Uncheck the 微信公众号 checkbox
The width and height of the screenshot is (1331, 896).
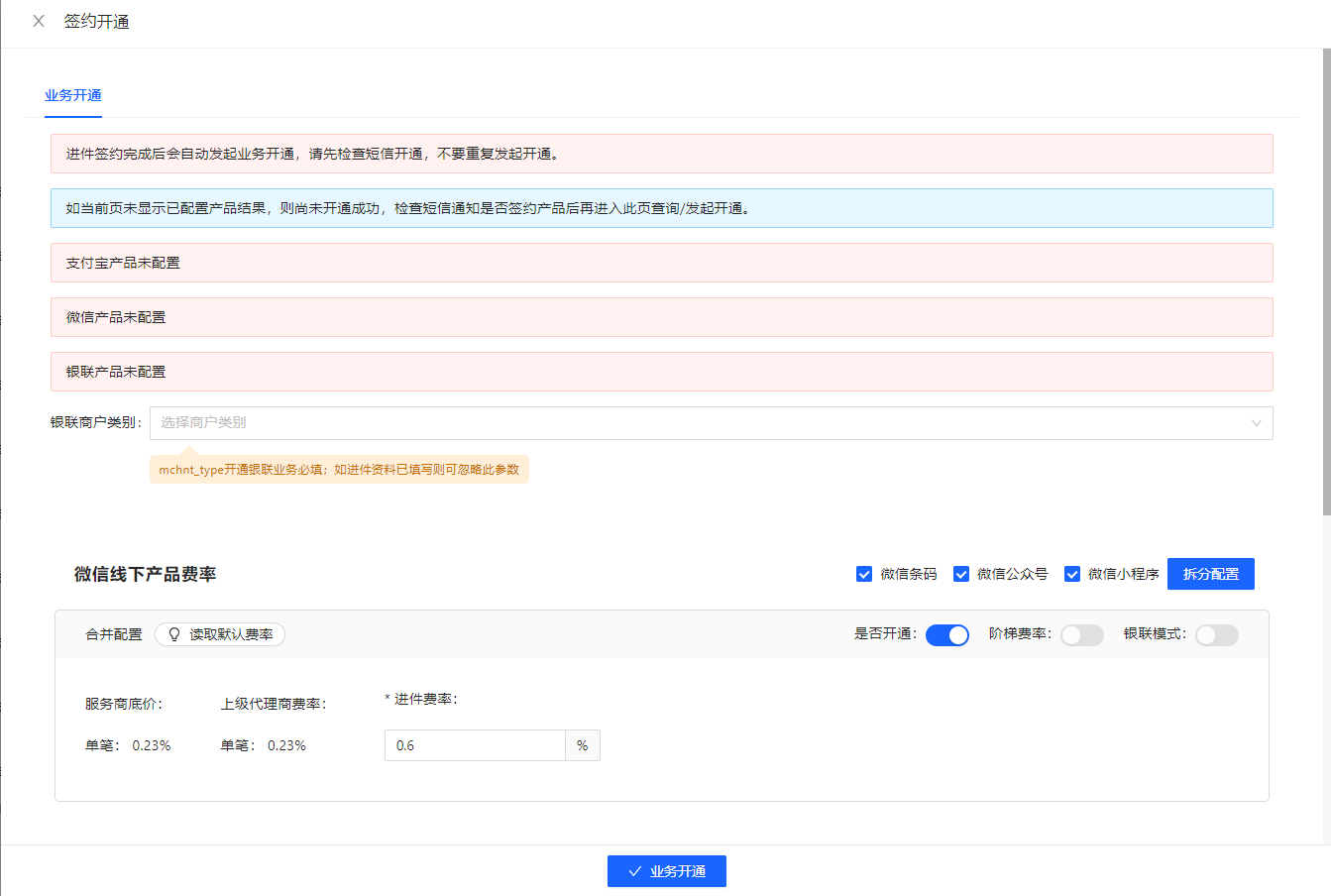coord(961,574)
